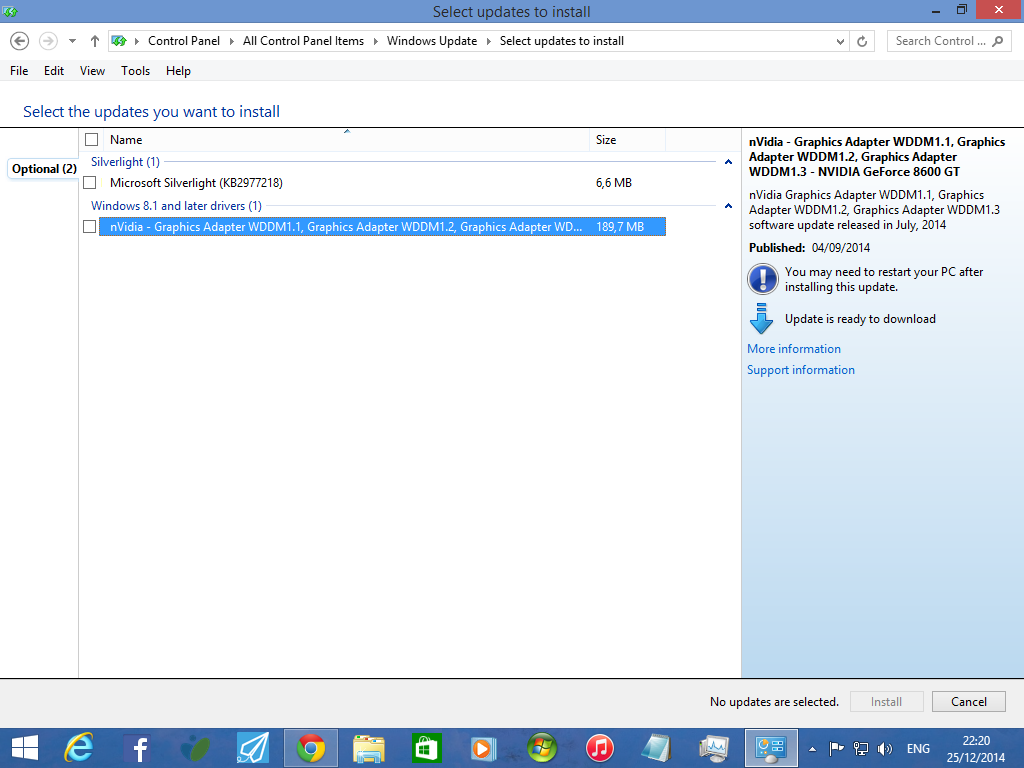Go up one level with Up arrow

[x=95, y=41]
